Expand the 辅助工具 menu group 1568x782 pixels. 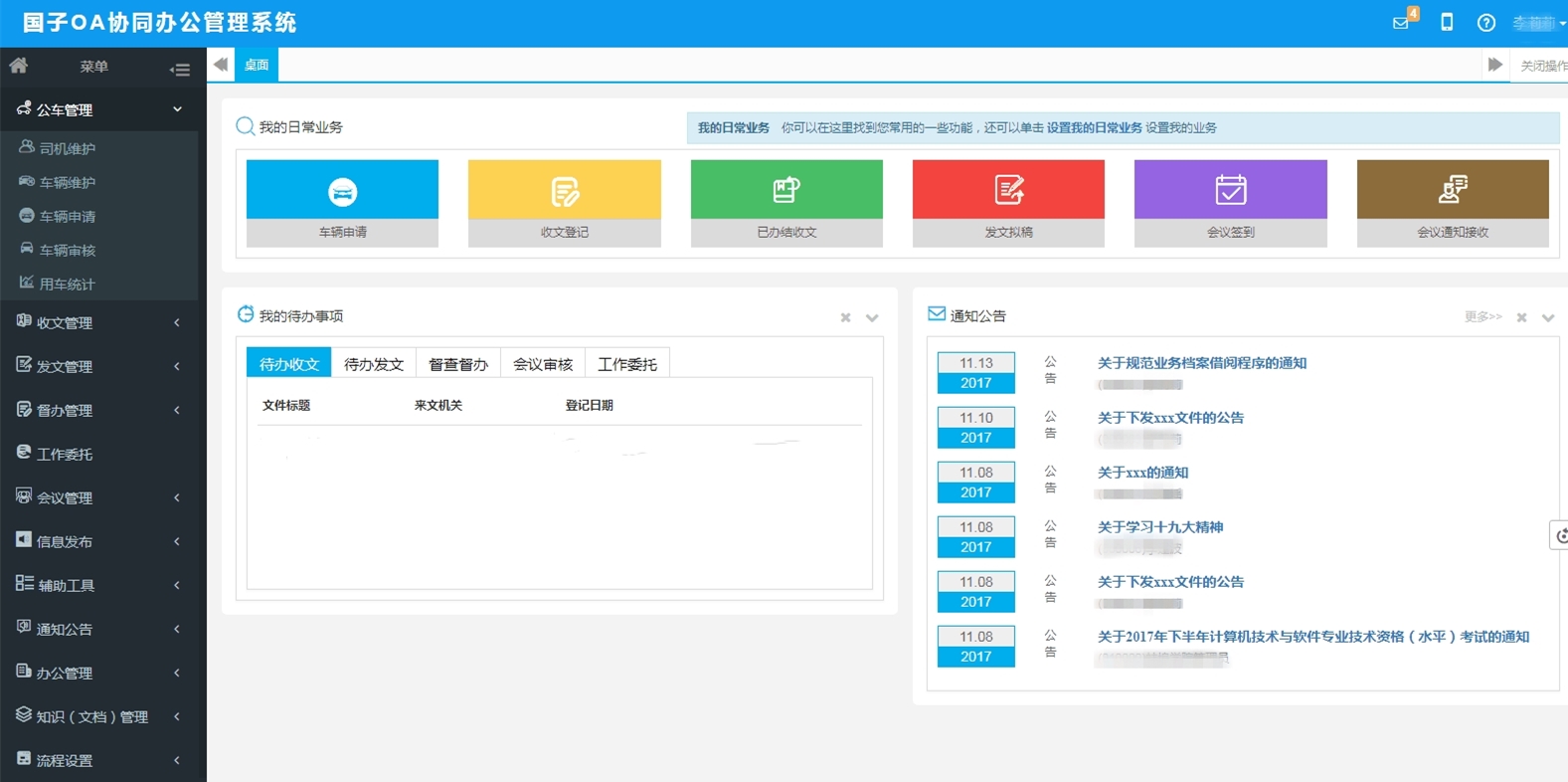(x=99, y=585)
